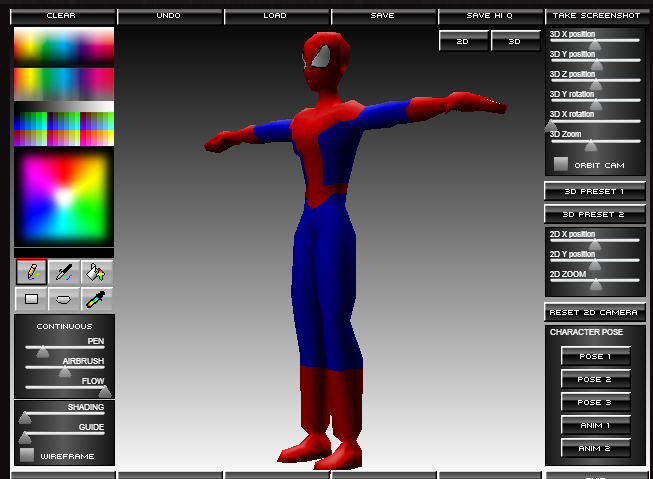Click the UNDO button

(169, 16)
